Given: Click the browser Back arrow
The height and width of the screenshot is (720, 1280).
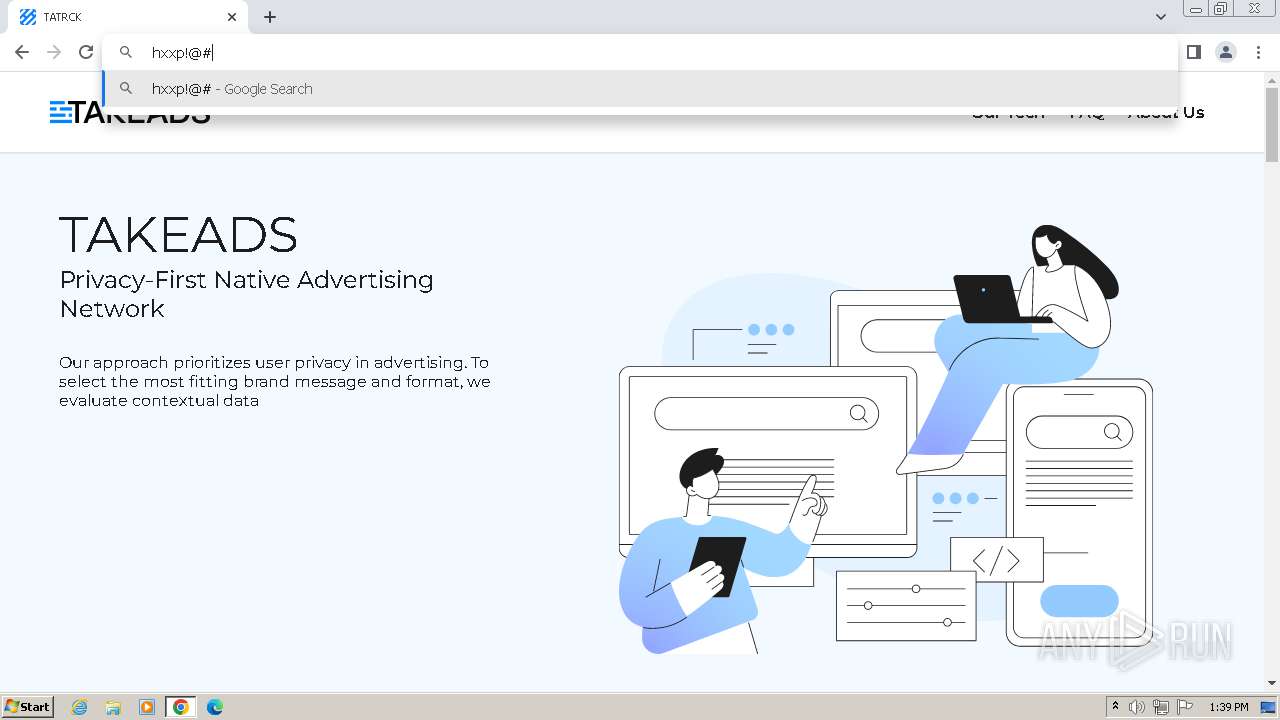Looking at the screenshot, I should [22, 52].
